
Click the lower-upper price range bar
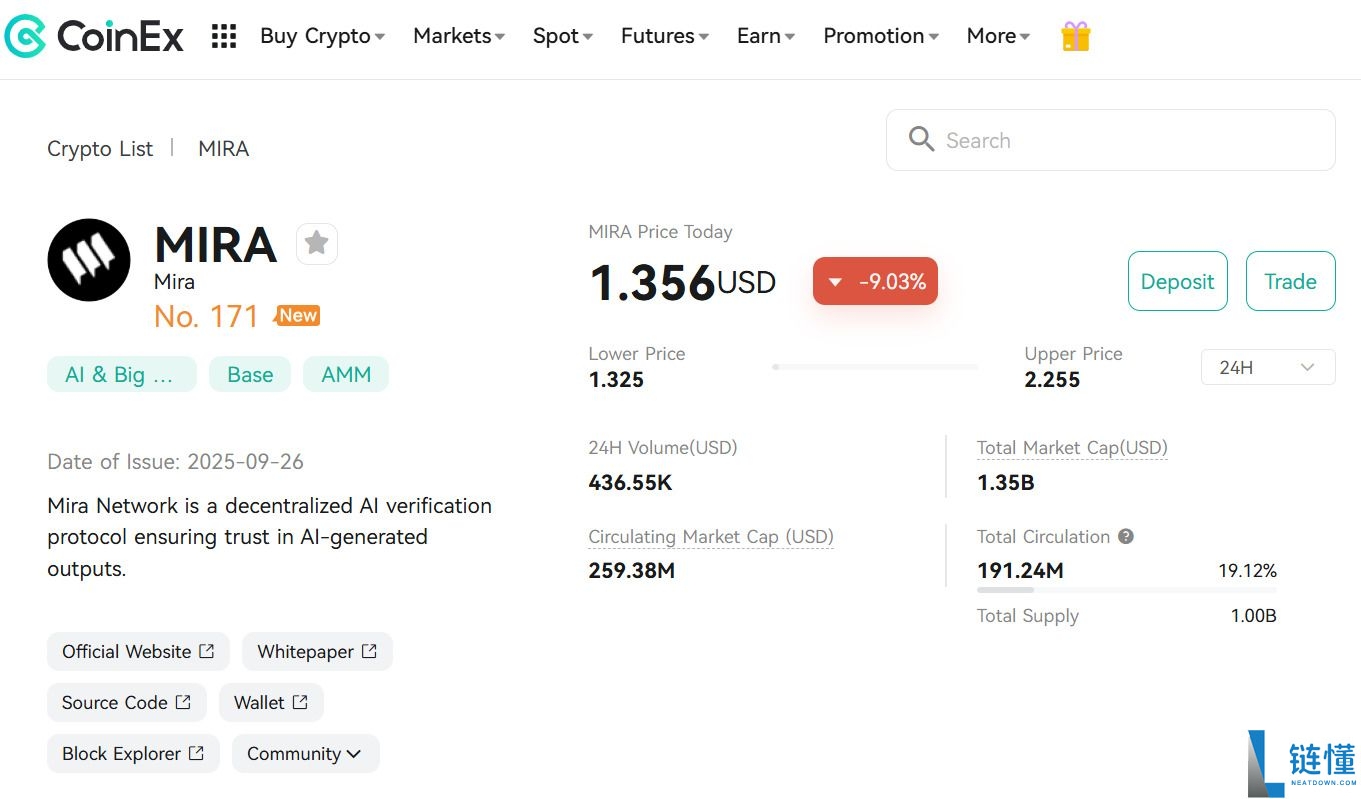point(875,367)
